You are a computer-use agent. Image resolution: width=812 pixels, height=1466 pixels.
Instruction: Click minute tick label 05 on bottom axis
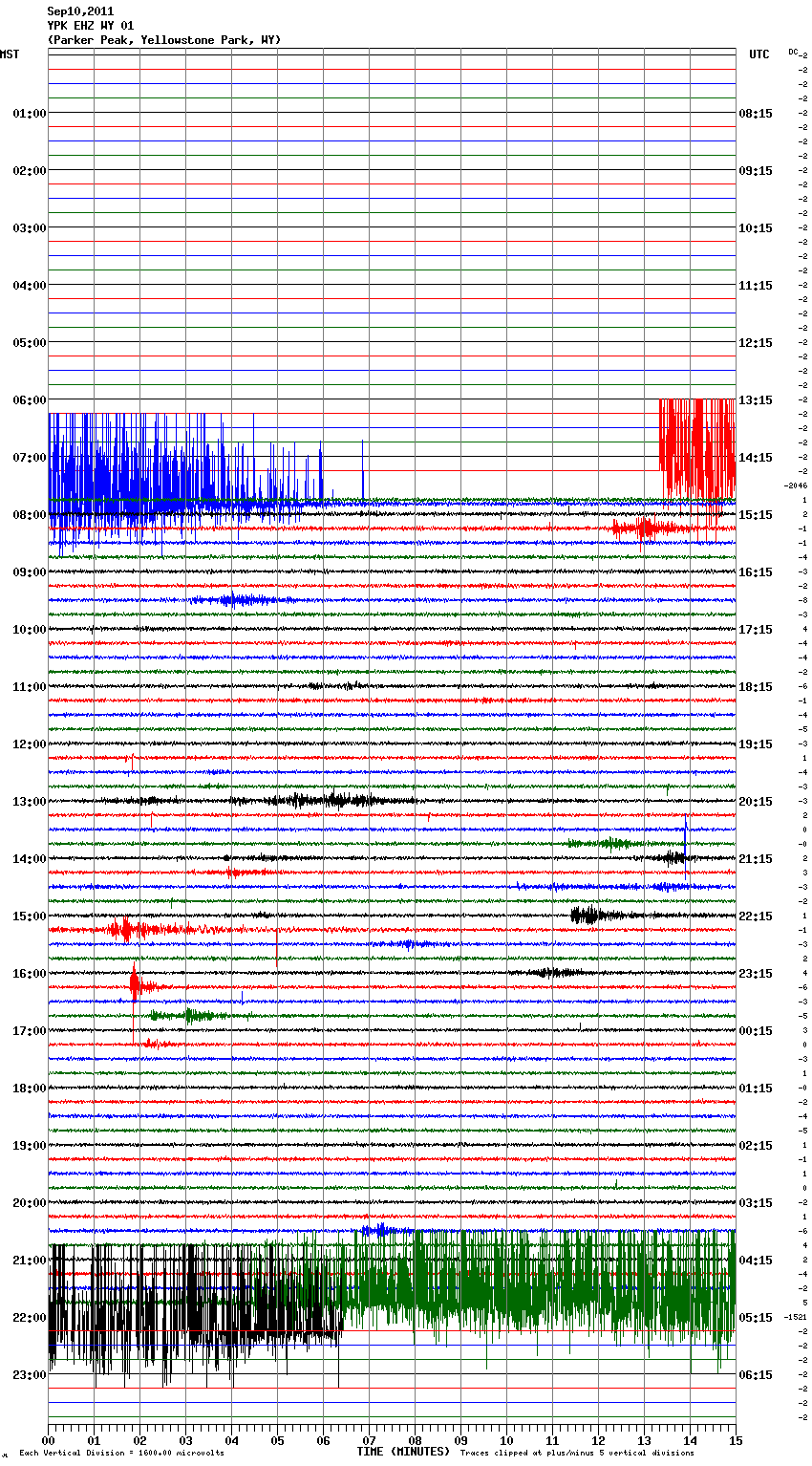277,1440
